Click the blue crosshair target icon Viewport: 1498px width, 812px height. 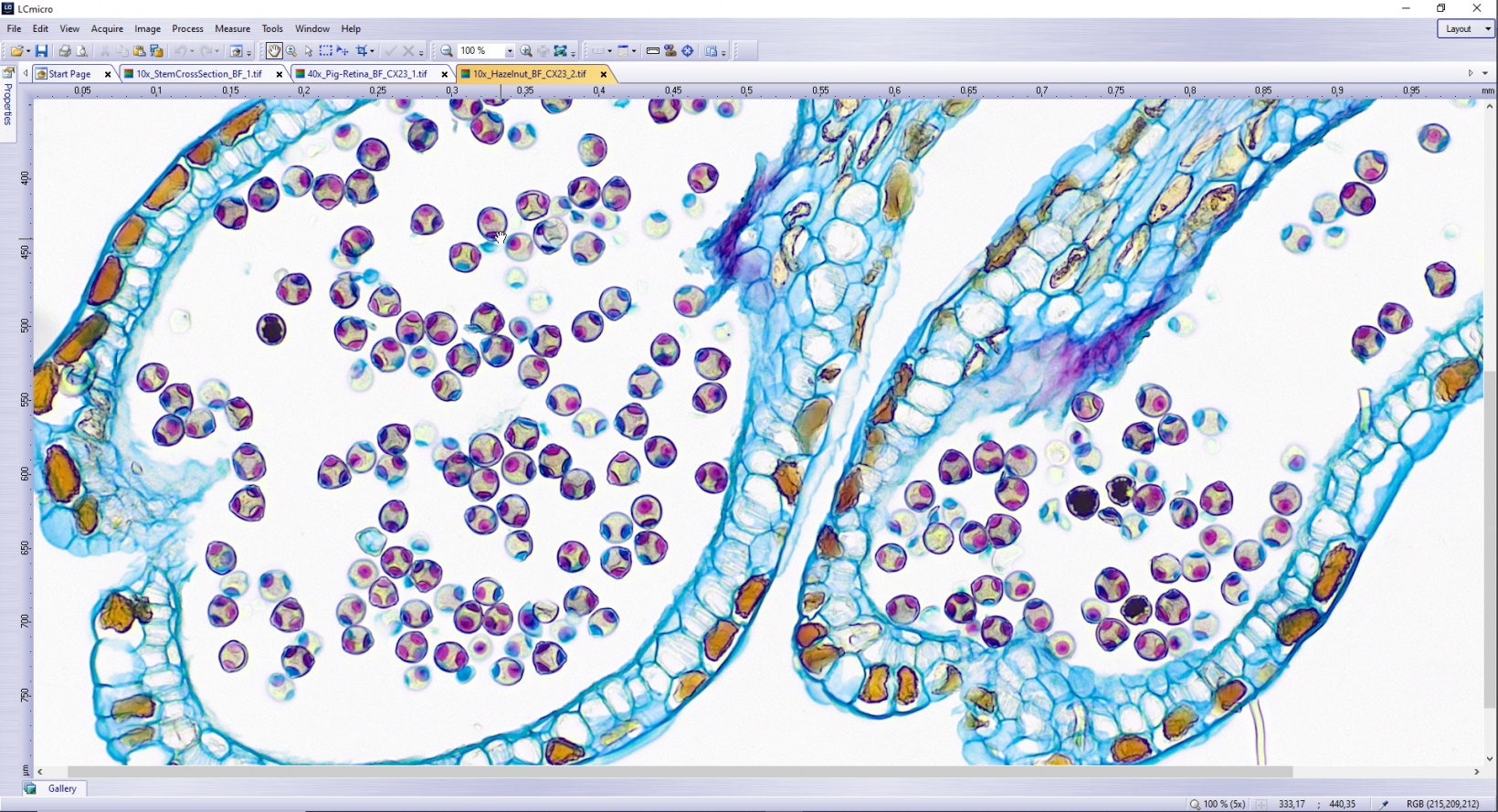pyautogui.click(x=688, y=51)
